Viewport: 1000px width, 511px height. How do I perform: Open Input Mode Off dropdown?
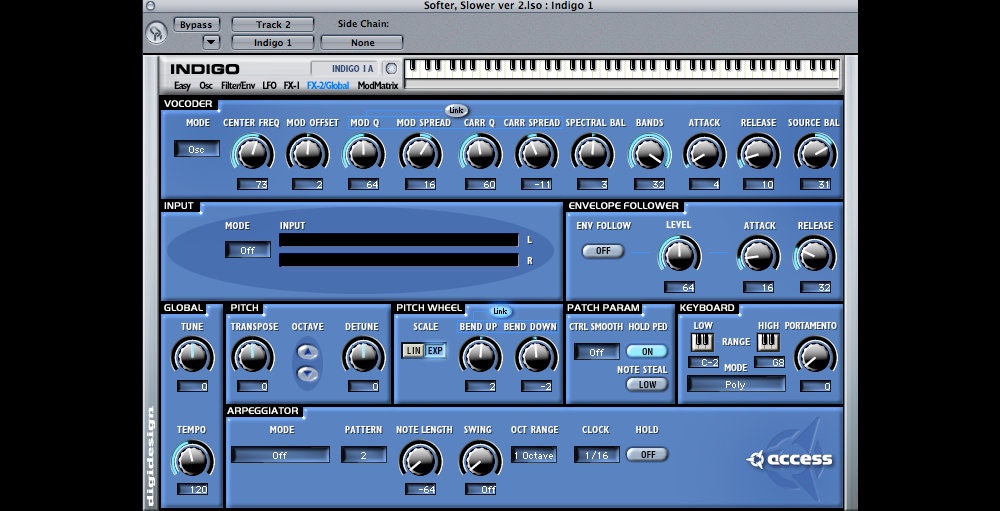coord(247,250)
